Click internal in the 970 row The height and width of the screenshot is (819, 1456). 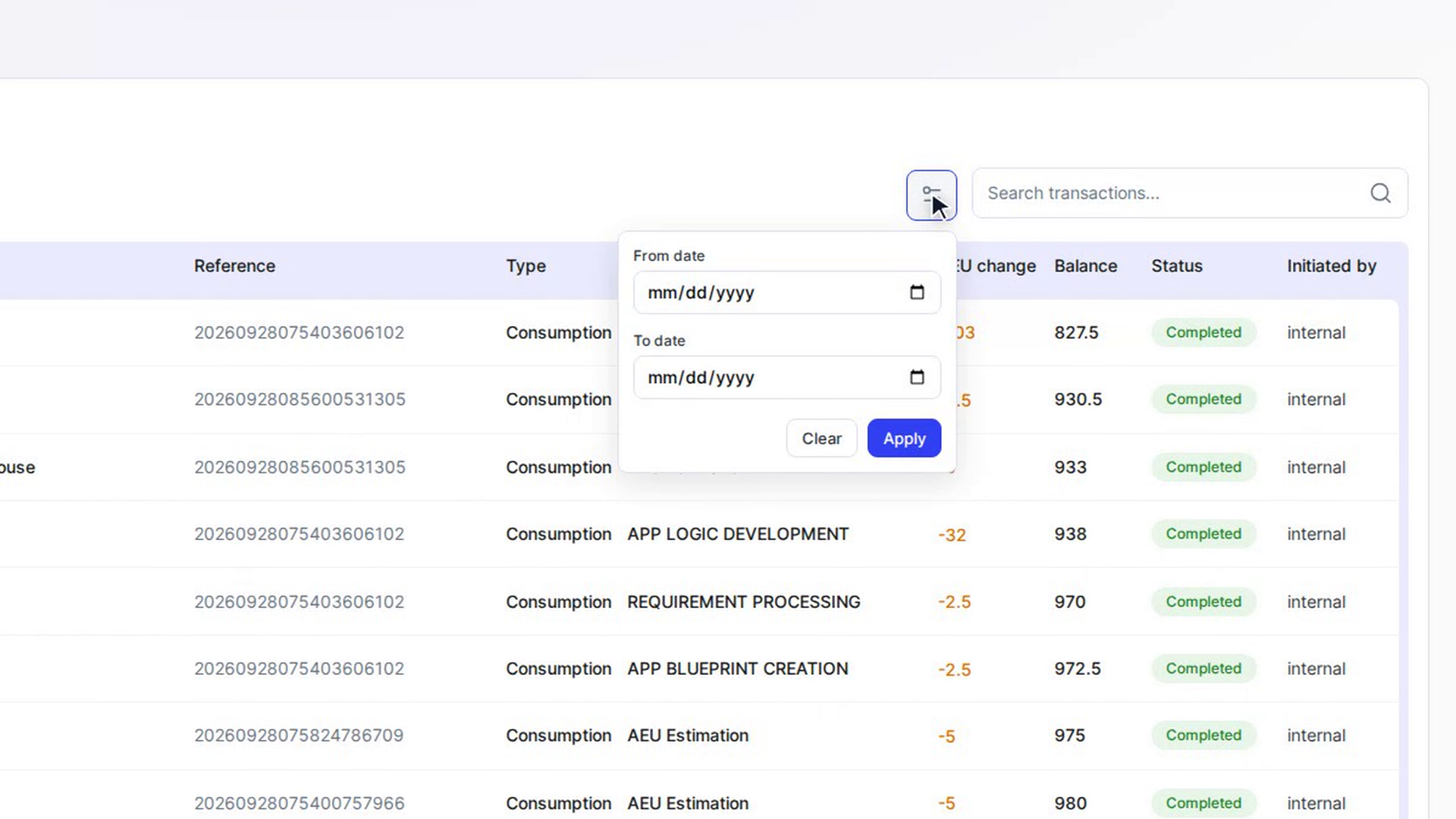(x=1316, y=602)
